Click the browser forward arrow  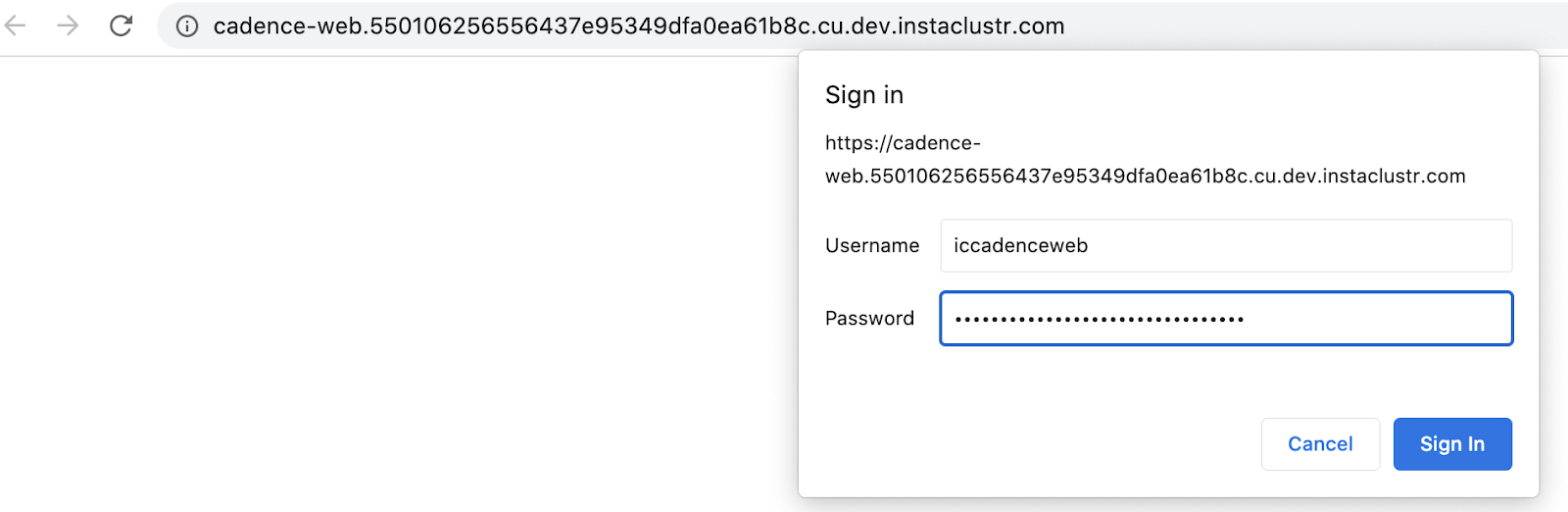coord(68,26)
